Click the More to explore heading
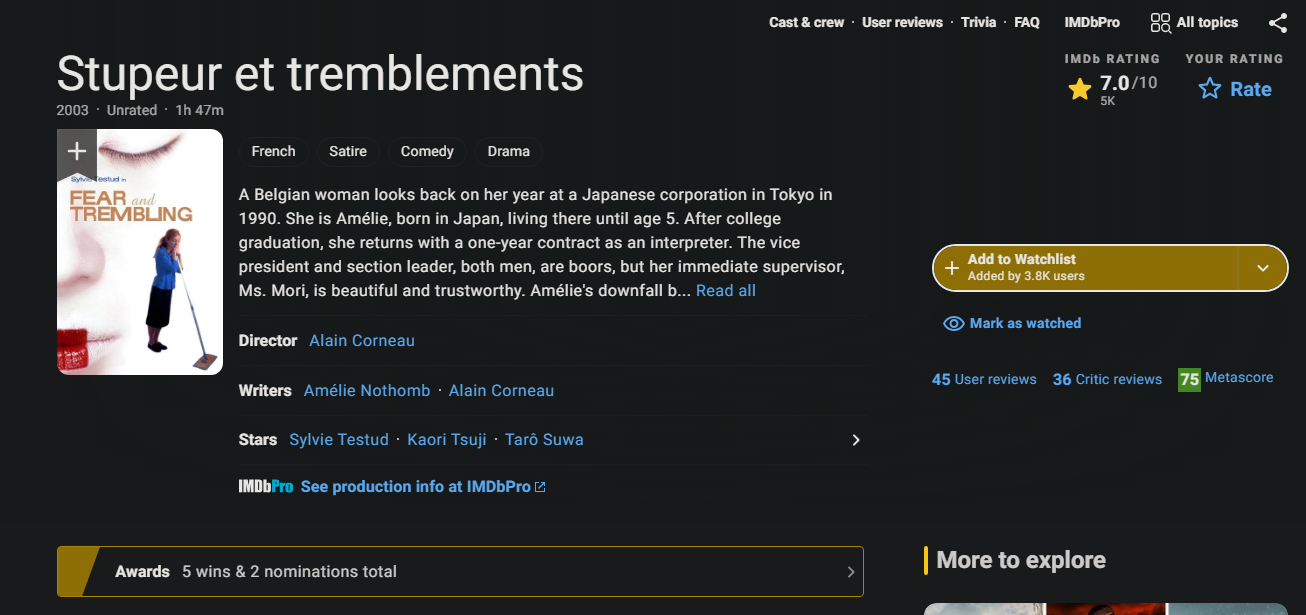Screen dimensions: 1306x615 1021,560
